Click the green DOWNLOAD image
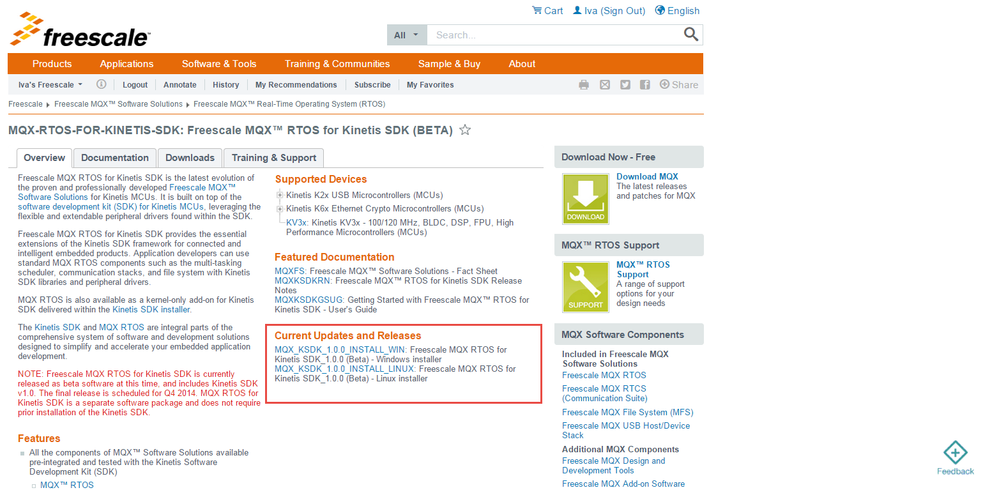 [585, 199]
